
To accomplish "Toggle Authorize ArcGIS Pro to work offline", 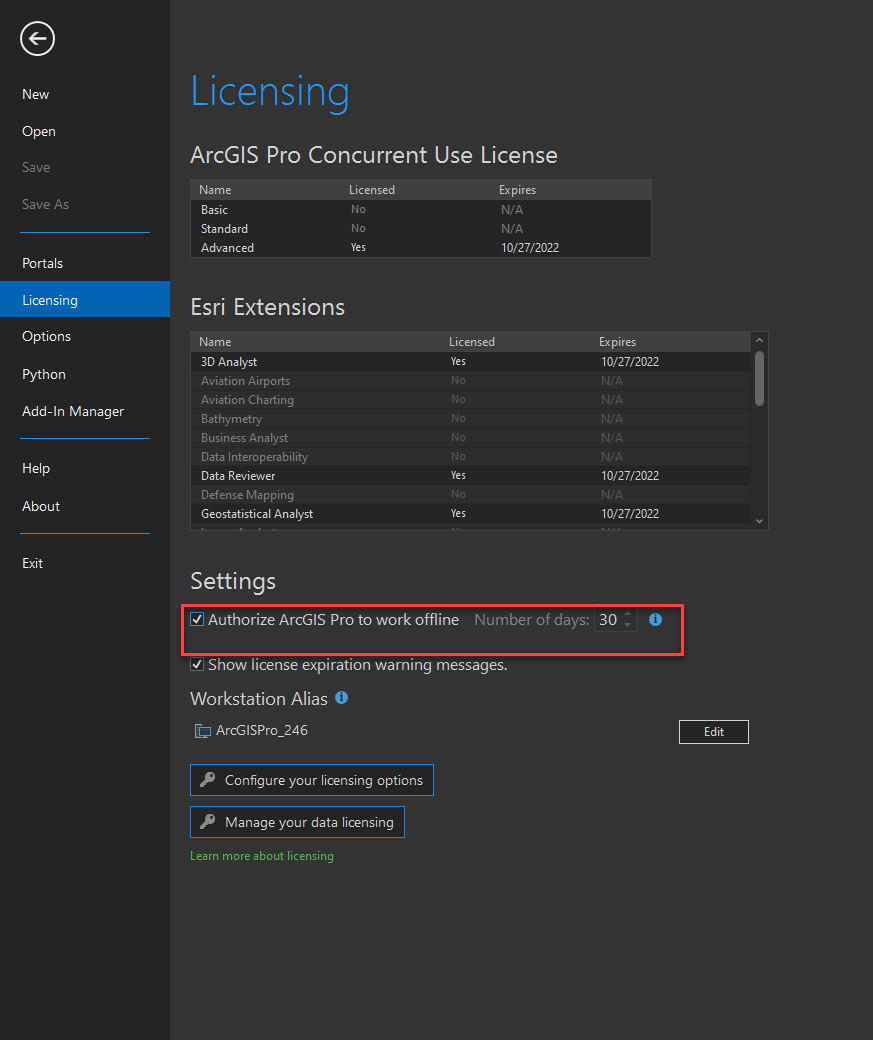I will [x=197, y=619].
